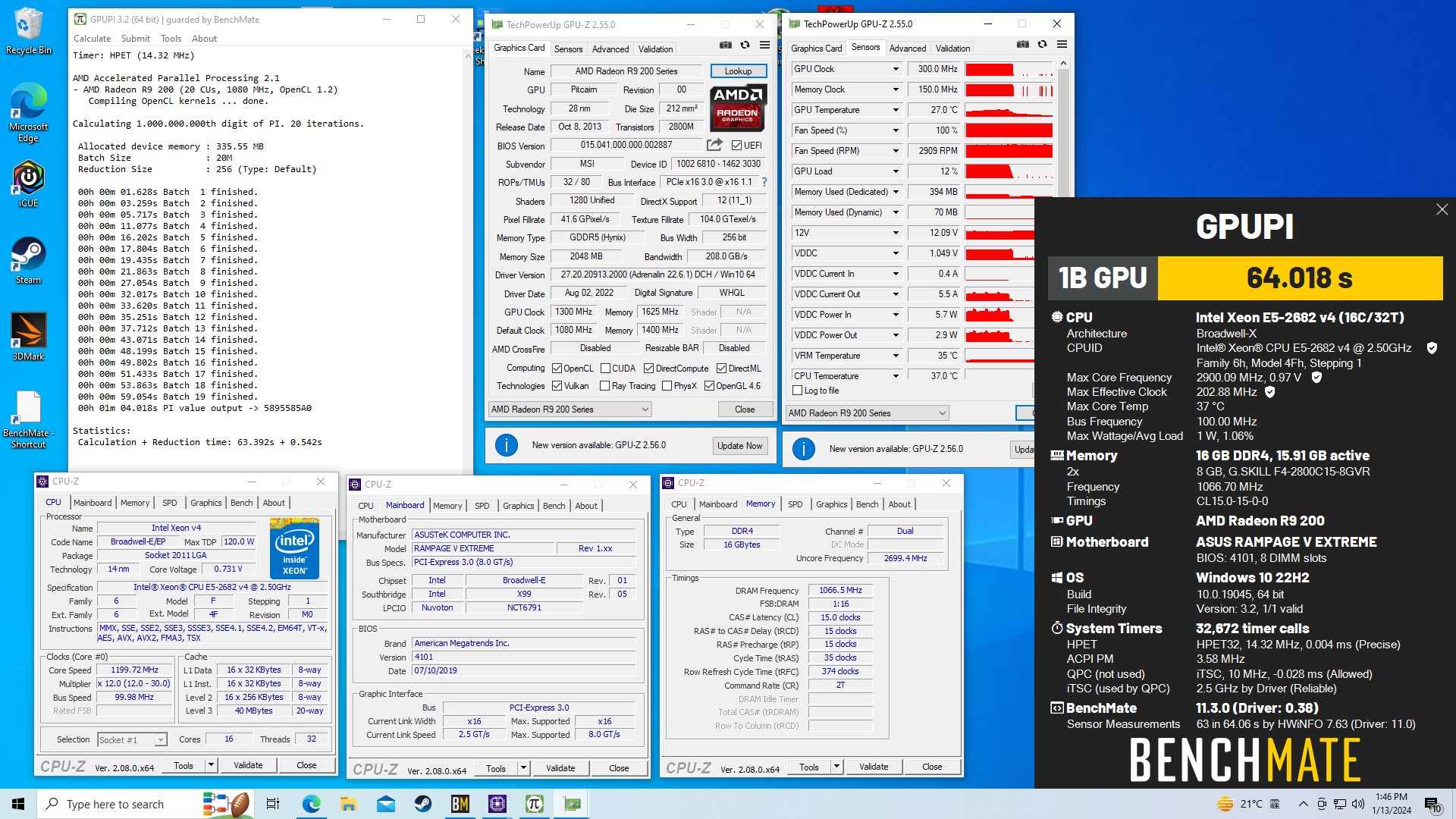Expand the GPU Clock sensor dropdown
Image resolution: width=1456 pixels, height=819 pixels.
[x=896, y=69]
